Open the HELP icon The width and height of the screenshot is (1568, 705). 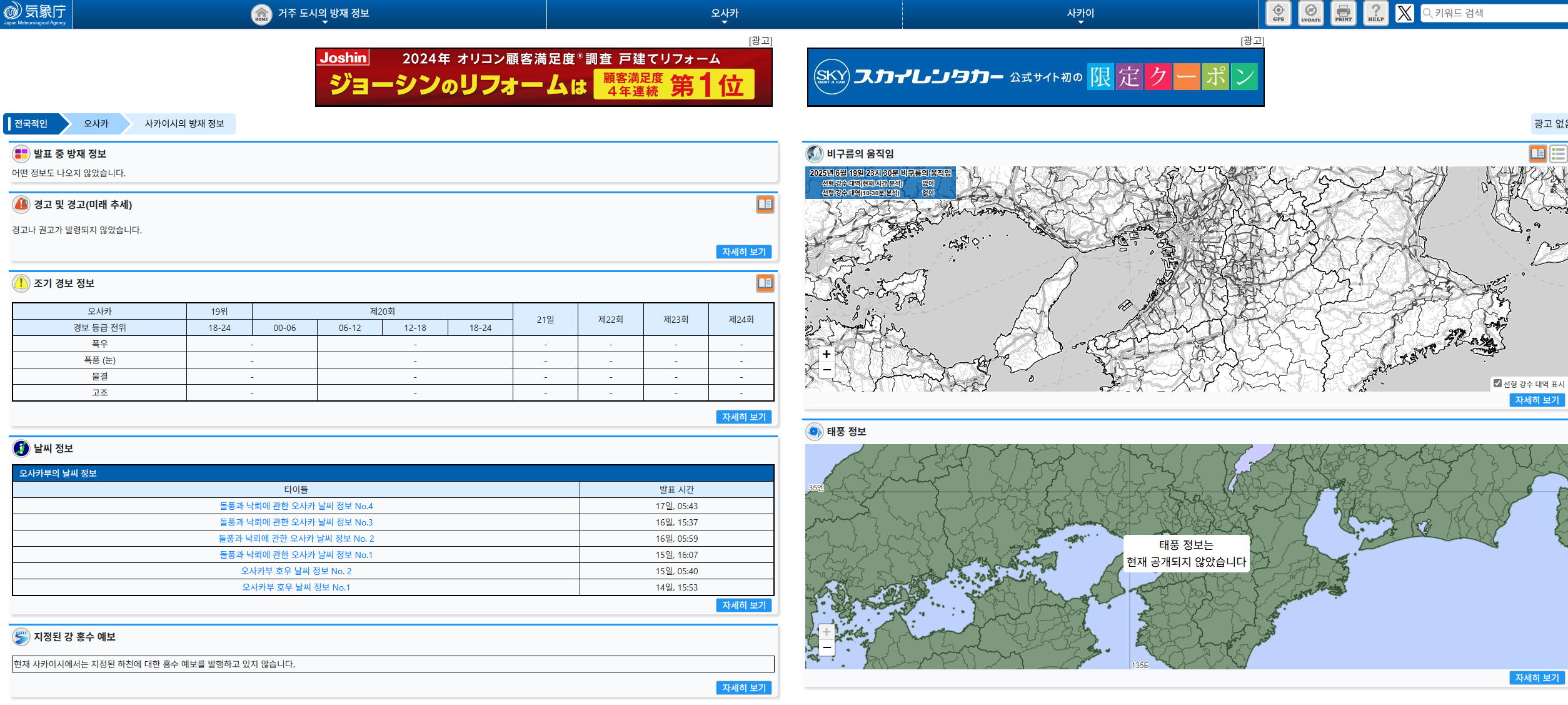click(x=1375, y=13)
